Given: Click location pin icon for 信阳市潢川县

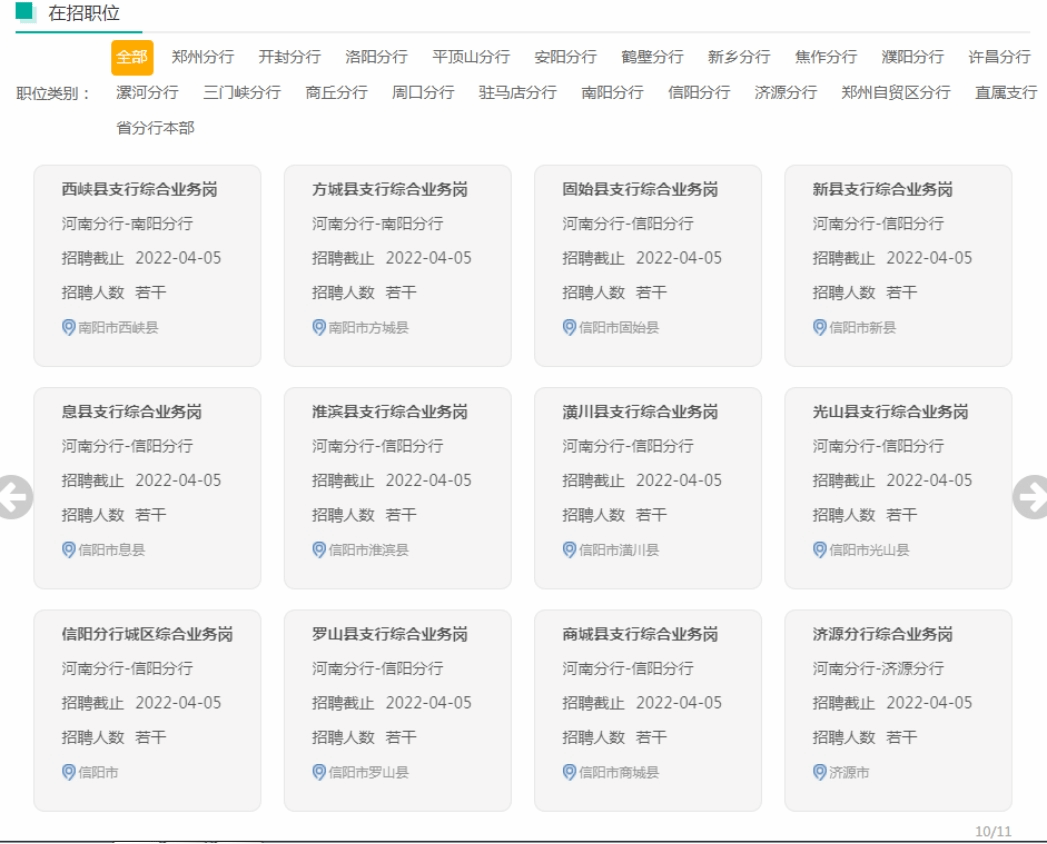Looking at the screenshot, I should [x=569, y=550].
